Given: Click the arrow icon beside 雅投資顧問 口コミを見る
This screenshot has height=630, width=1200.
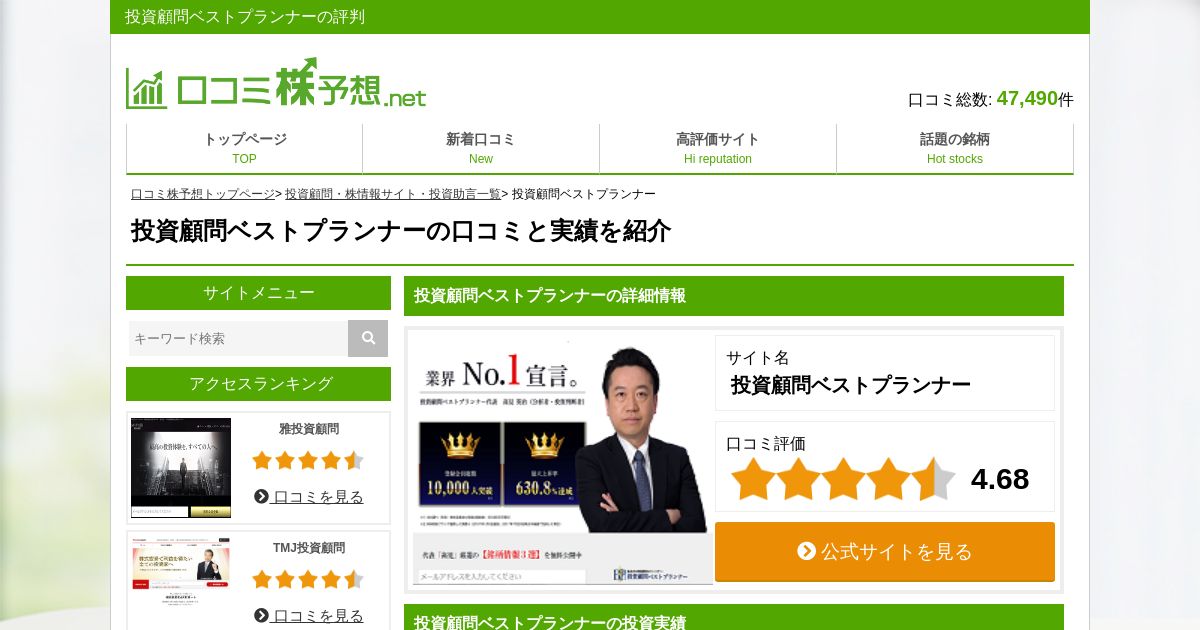Looking at the screenshot, I should 261,496.
